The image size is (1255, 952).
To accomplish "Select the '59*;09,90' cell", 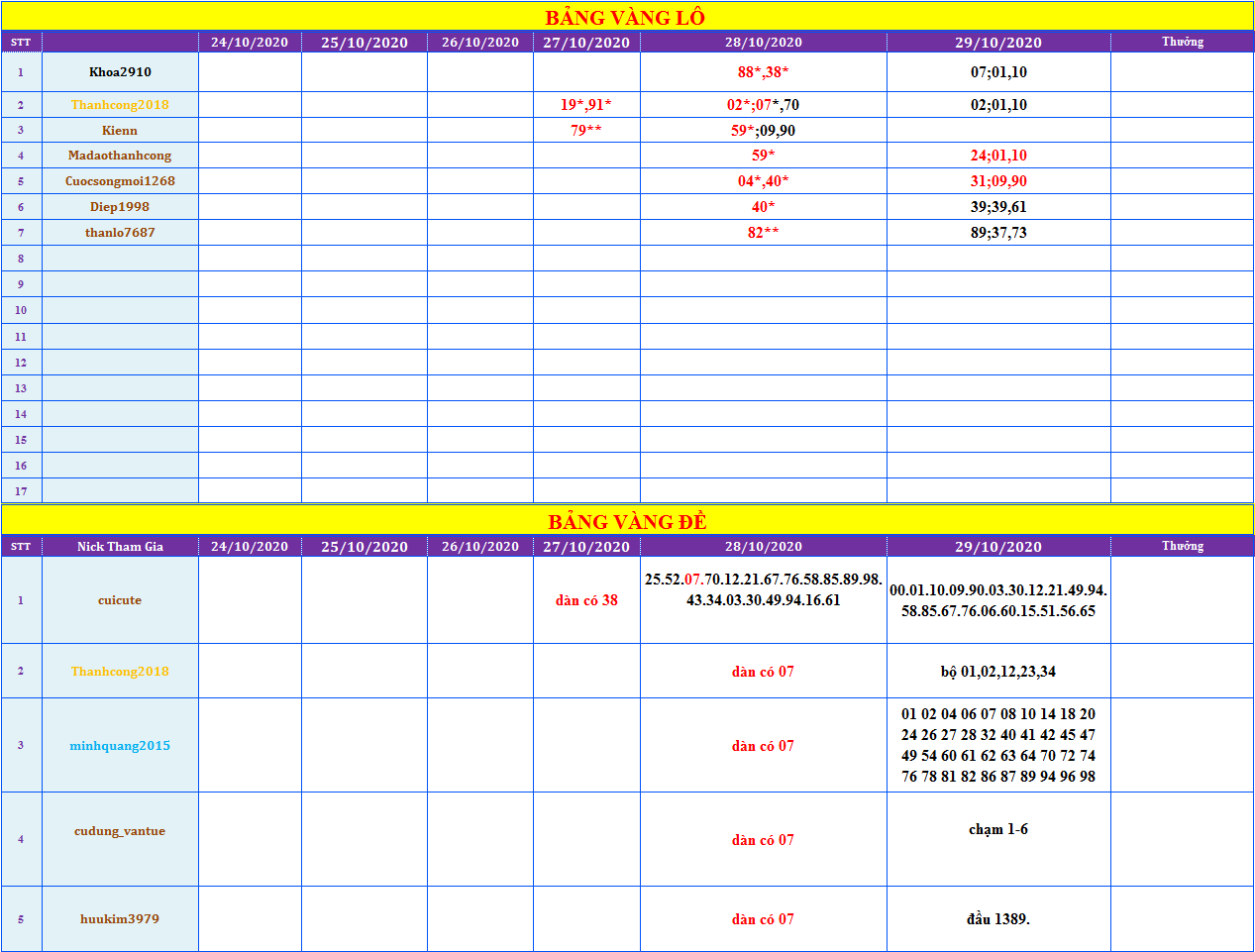I will (x=764, y=131).
